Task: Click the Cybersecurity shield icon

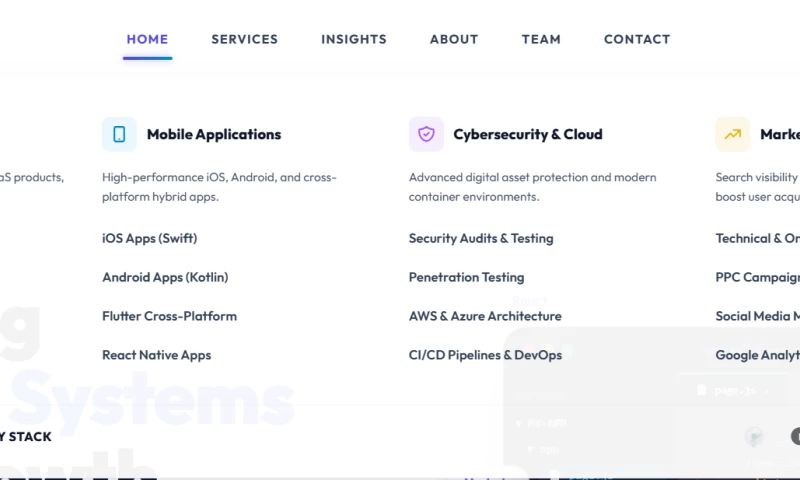Action: tap(426, 134)
